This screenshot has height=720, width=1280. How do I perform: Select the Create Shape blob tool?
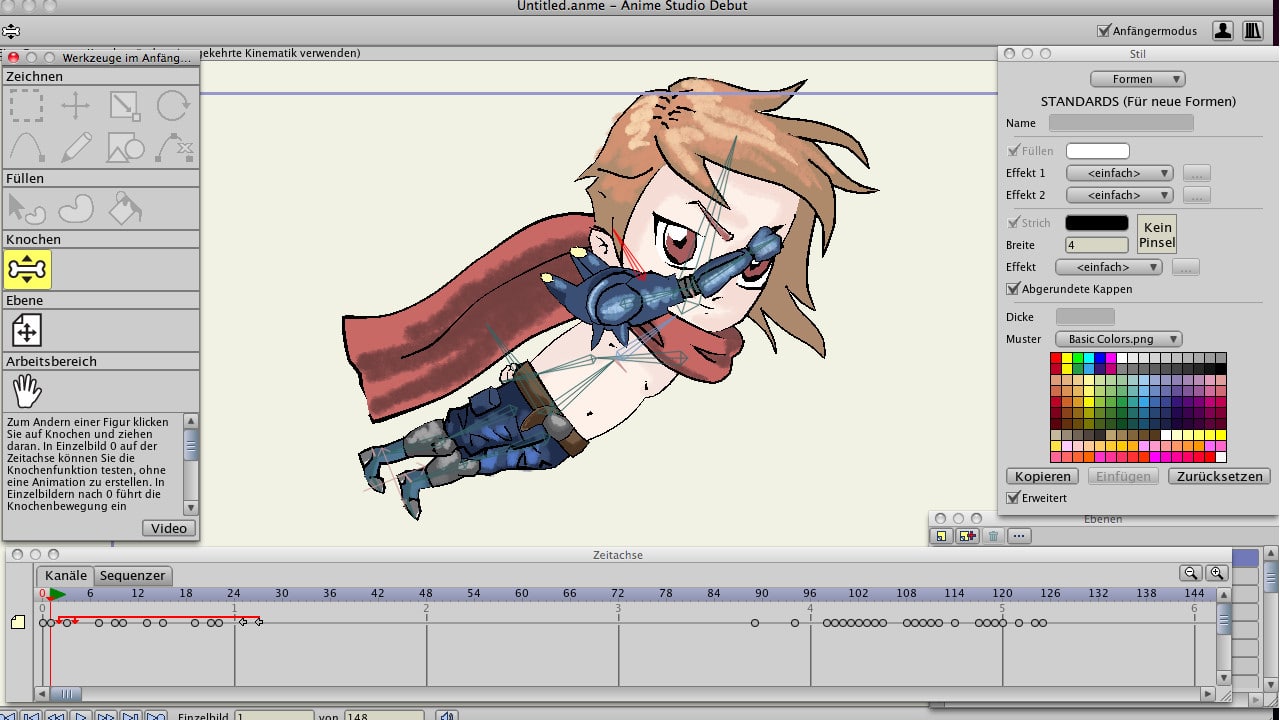coord(76,208)
